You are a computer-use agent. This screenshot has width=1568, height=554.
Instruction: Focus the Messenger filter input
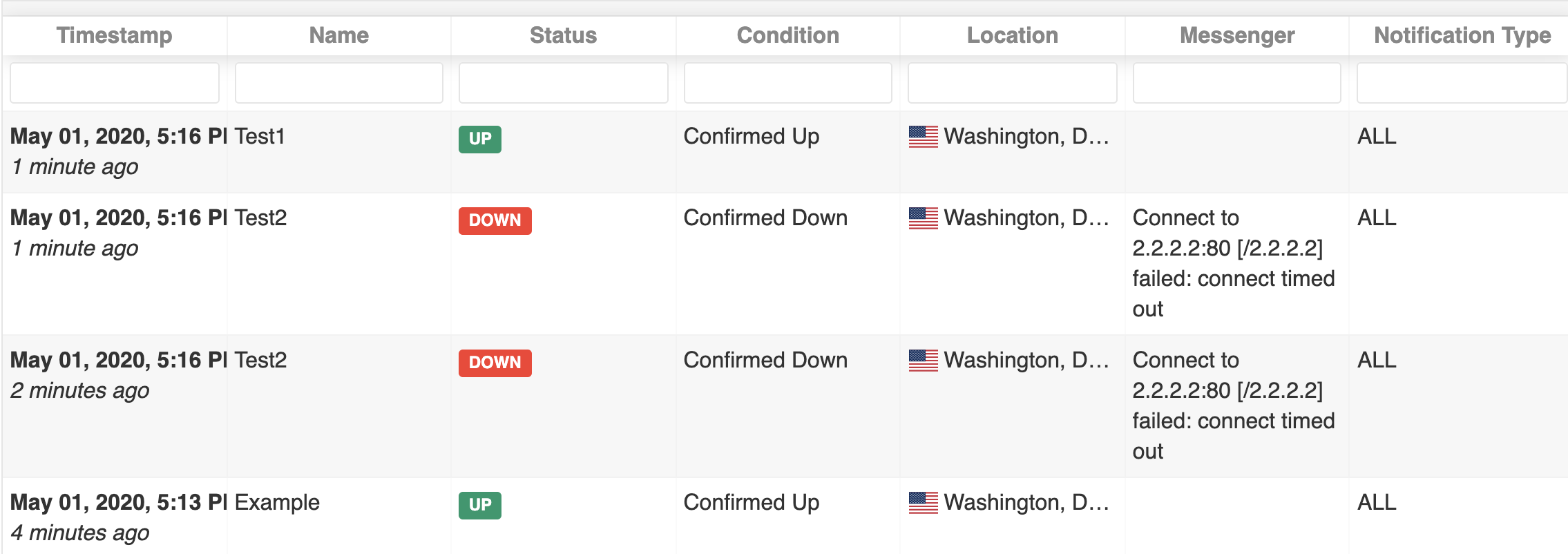point(1237,83)
